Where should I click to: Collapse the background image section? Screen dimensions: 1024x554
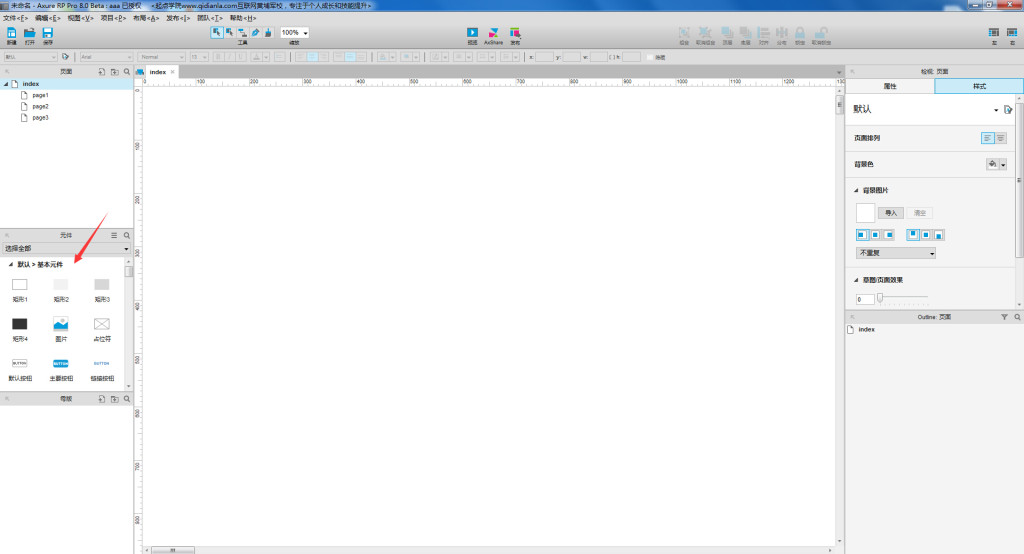click(x=856, y=191)
